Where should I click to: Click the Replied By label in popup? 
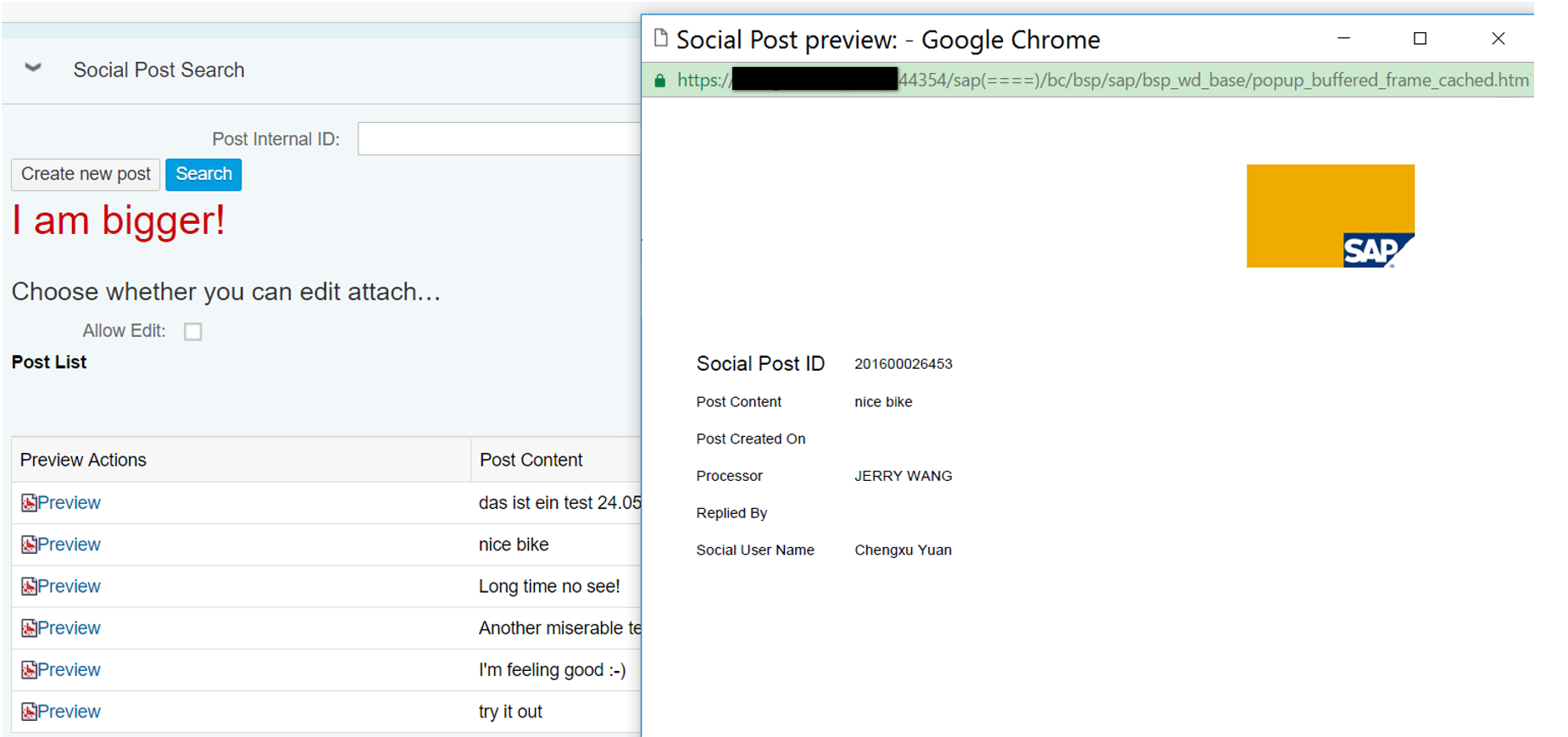coord(731,513)
